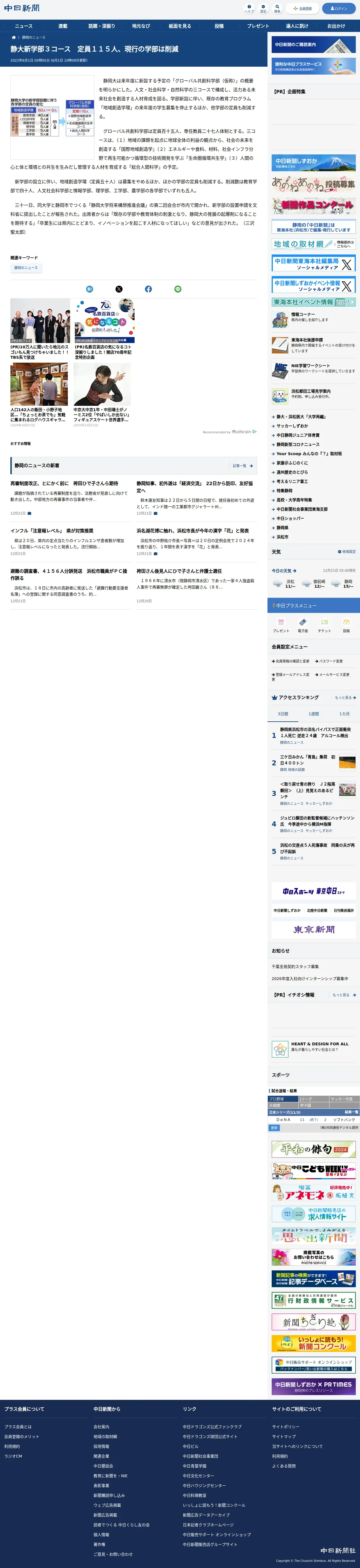
Task: Open the メールサービス変更 link
Action: click(333, 675)
